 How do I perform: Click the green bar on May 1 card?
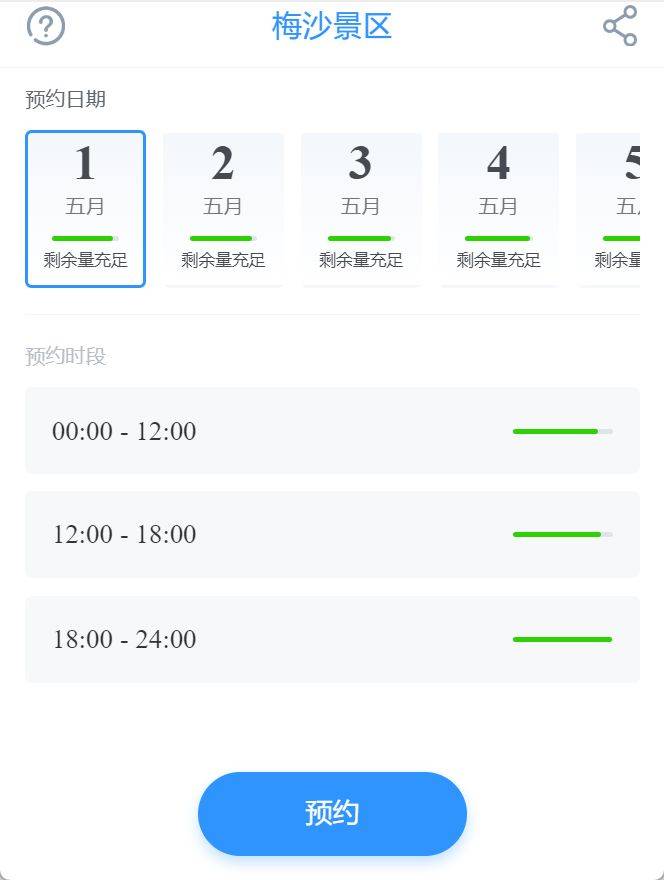(x=85, y=239)
